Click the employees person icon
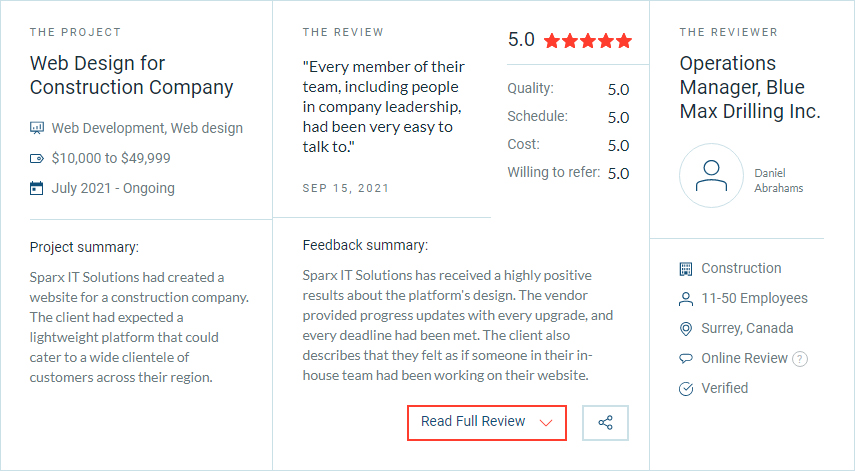 [x=686, y=299]
